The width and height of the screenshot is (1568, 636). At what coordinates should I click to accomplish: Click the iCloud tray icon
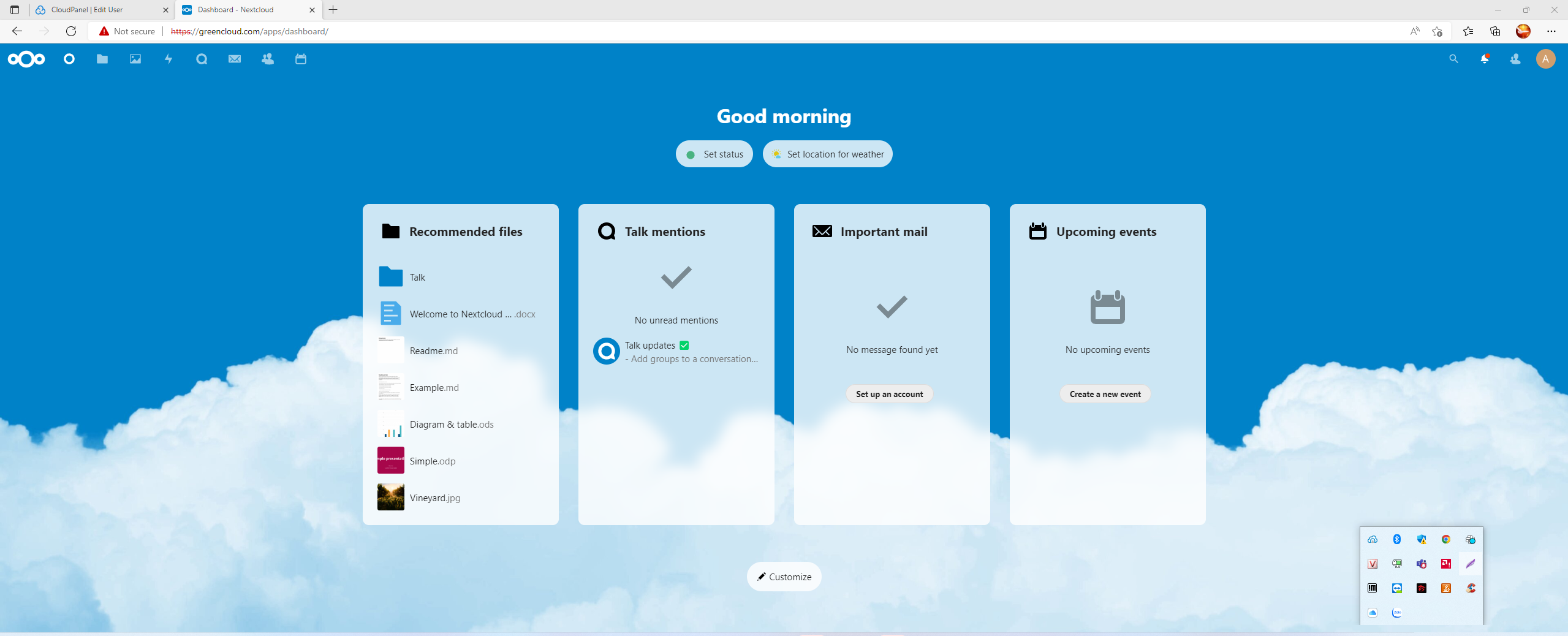pyautogui.click(x=1373, y=613)
